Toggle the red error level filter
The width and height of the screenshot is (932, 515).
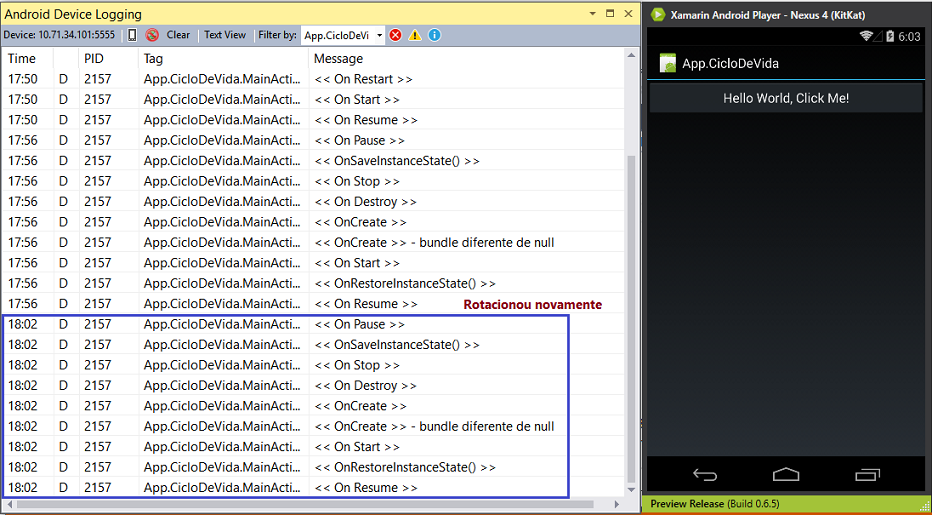(395, 35)
